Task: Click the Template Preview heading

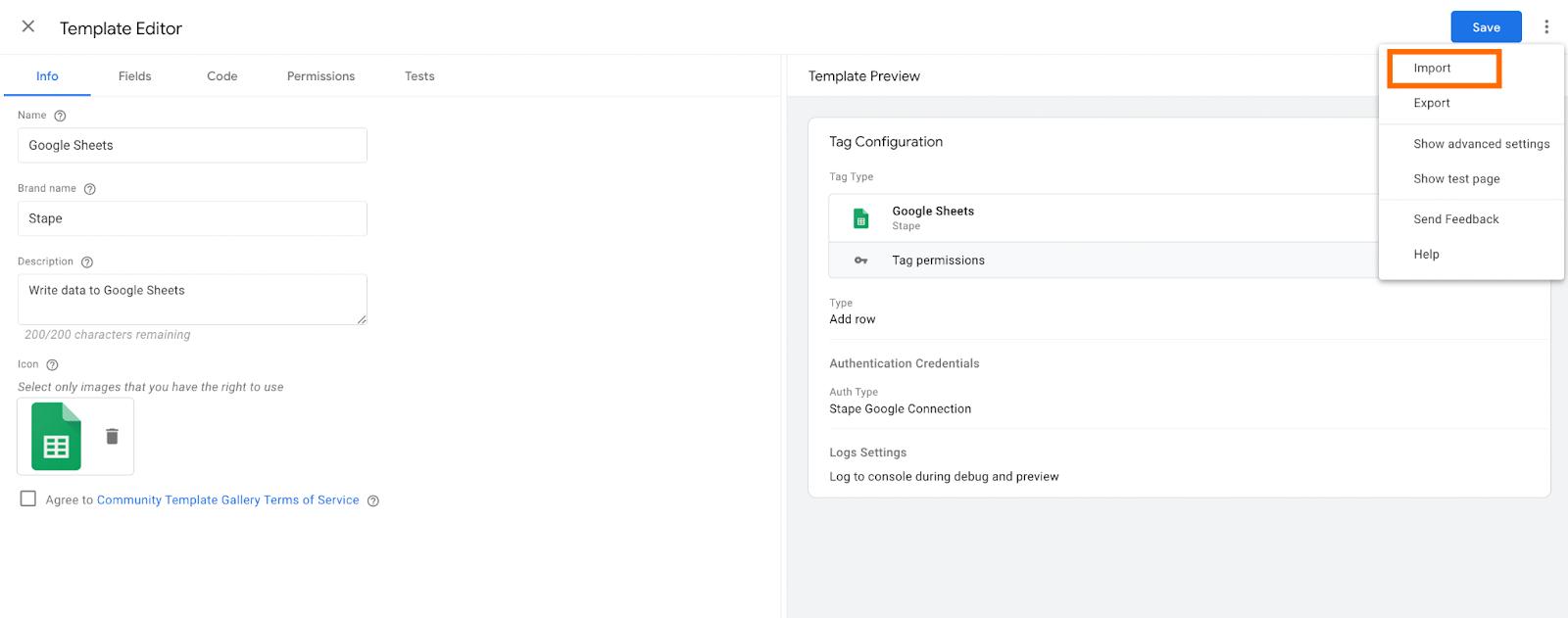Action: [863, 76]
